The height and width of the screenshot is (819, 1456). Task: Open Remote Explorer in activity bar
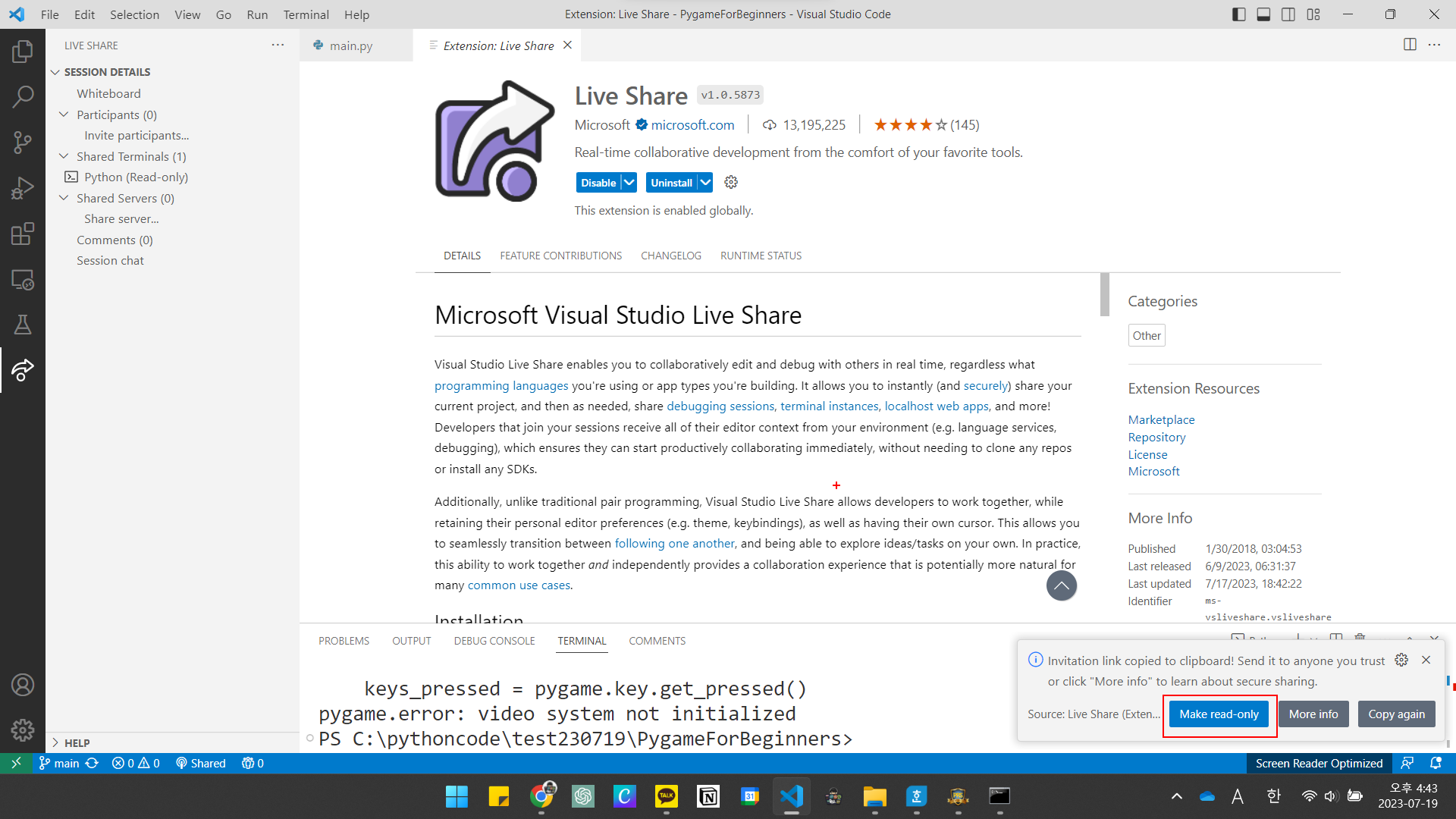[x=23, y=280]
